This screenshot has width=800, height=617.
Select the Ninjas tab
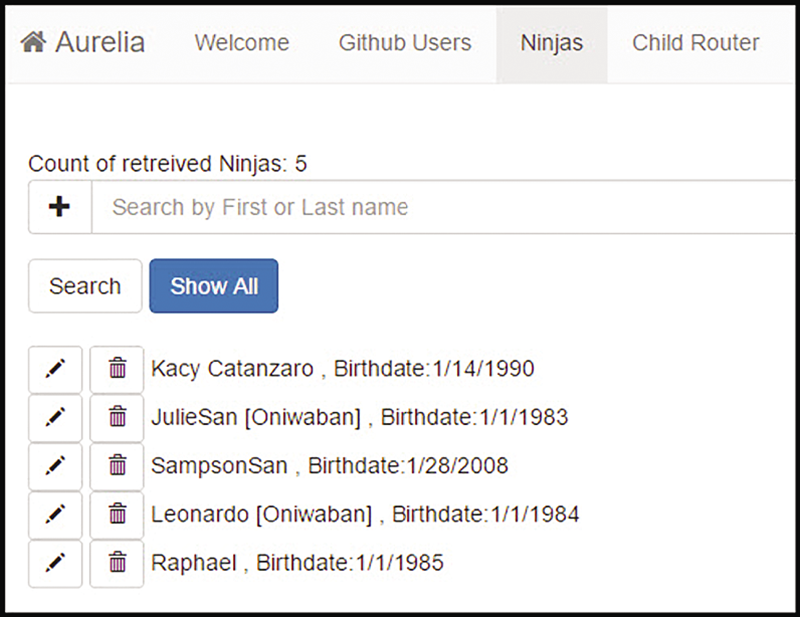552,43
